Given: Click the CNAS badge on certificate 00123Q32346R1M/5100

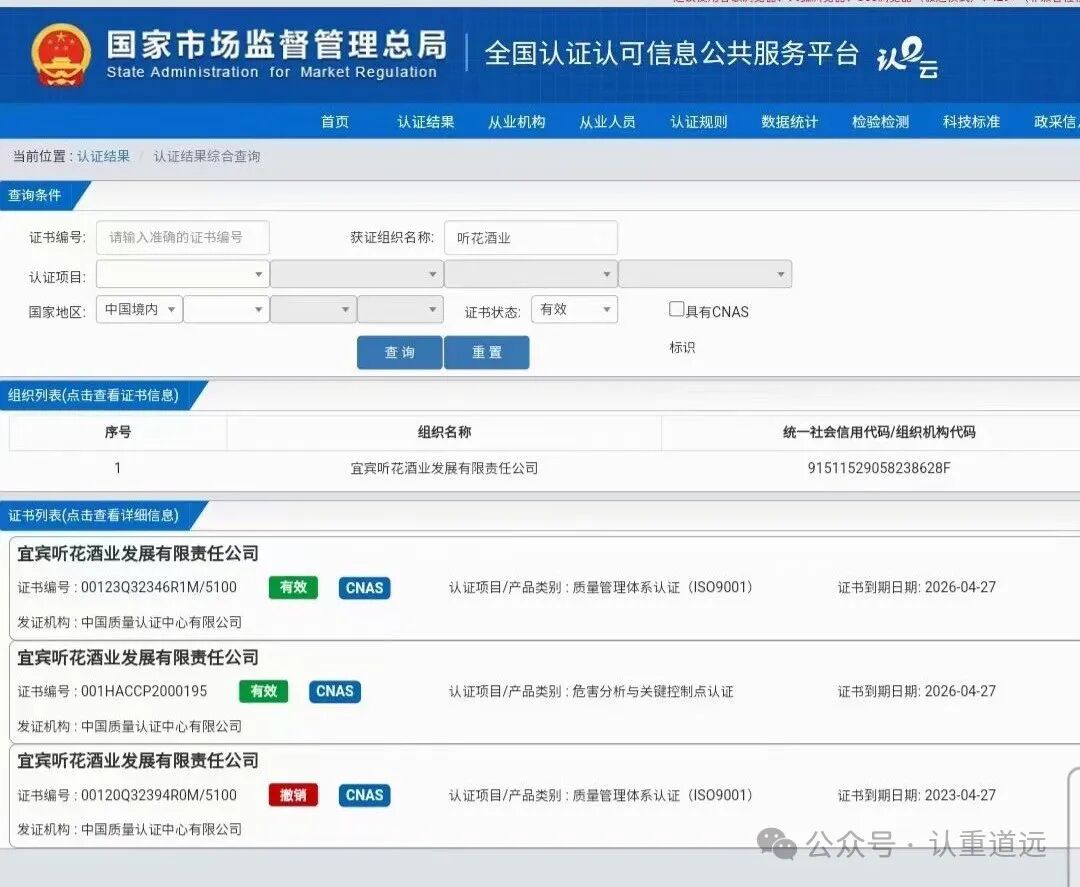Looking at the screenshot, I should [364, 588].
